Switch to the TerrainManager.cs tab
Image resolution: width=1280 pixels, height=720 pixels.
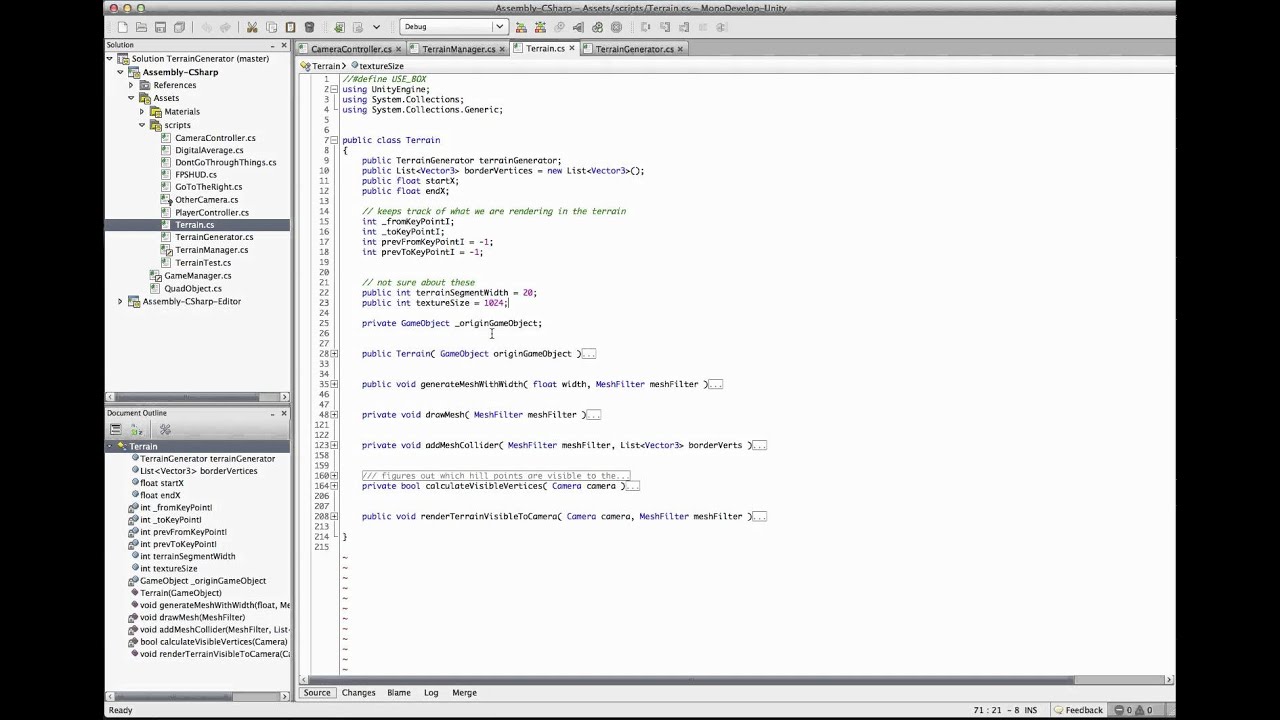[458, 49]
